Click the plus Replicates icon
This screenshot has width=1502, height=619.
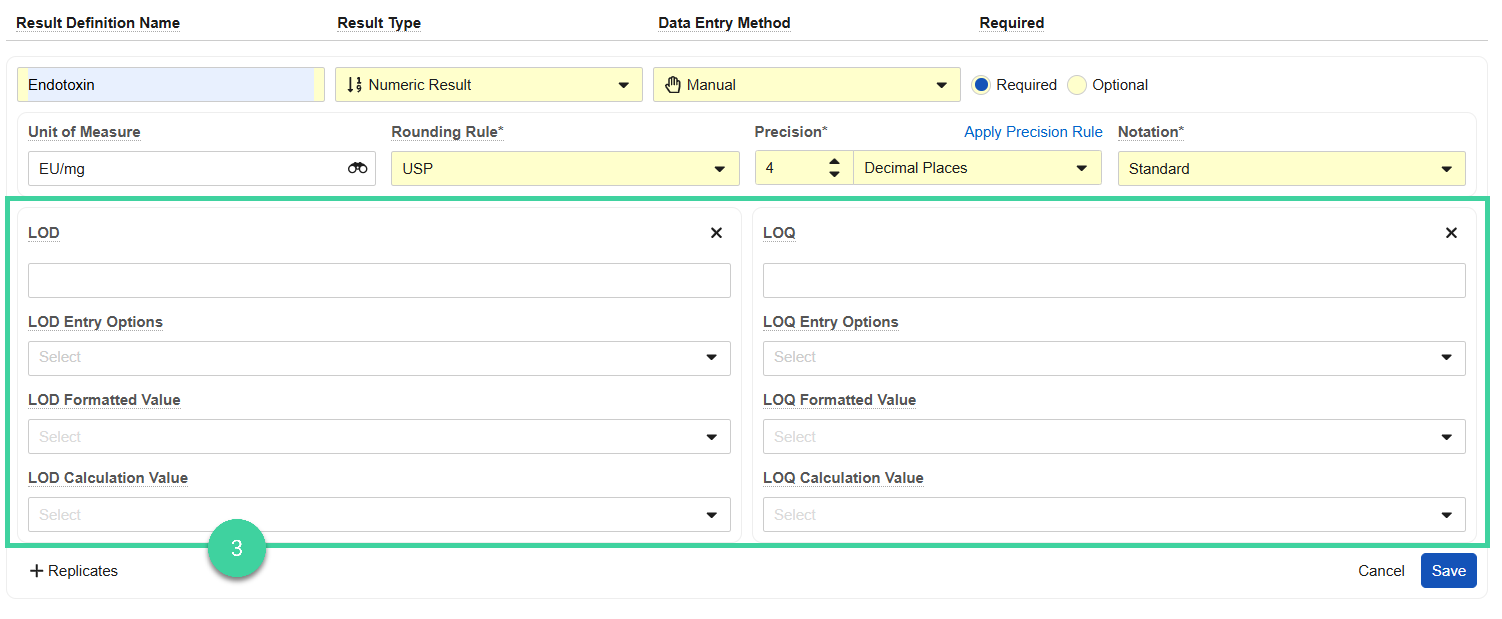coord(37,571)
